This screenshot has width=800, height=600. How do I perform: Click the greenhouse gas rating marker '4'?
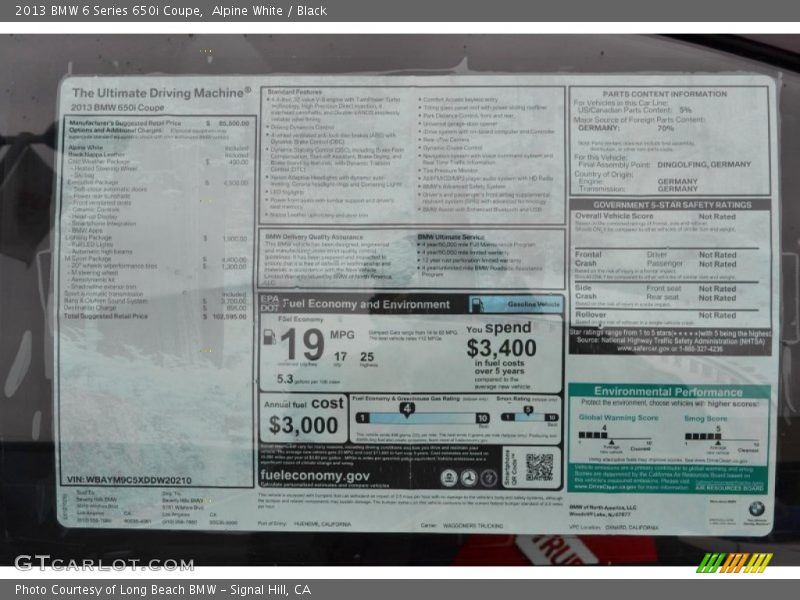point(407,409)
